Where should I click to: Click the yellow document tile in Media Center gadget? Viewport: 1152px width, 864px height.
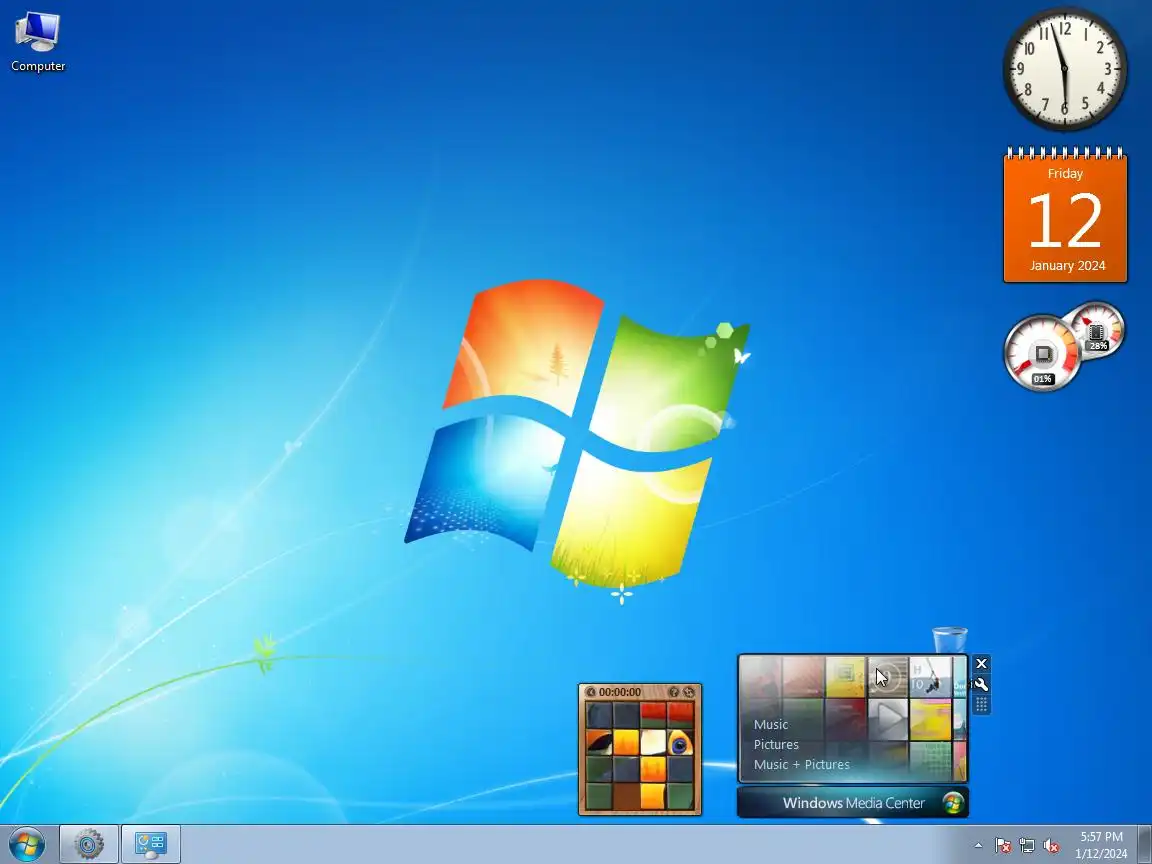point(845,677)
